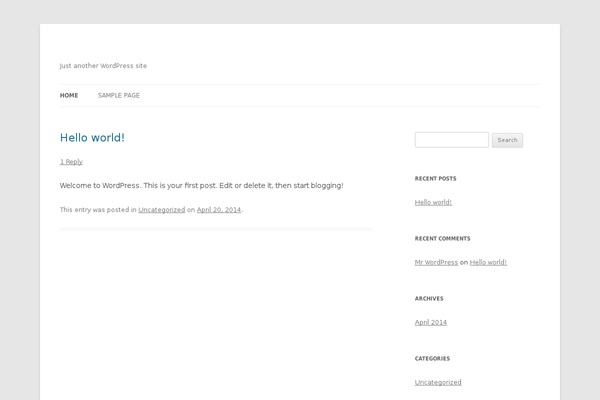The image size is (600, 400).
Task: Click the April 20, 2014 date link
Action: pos(218,210)
